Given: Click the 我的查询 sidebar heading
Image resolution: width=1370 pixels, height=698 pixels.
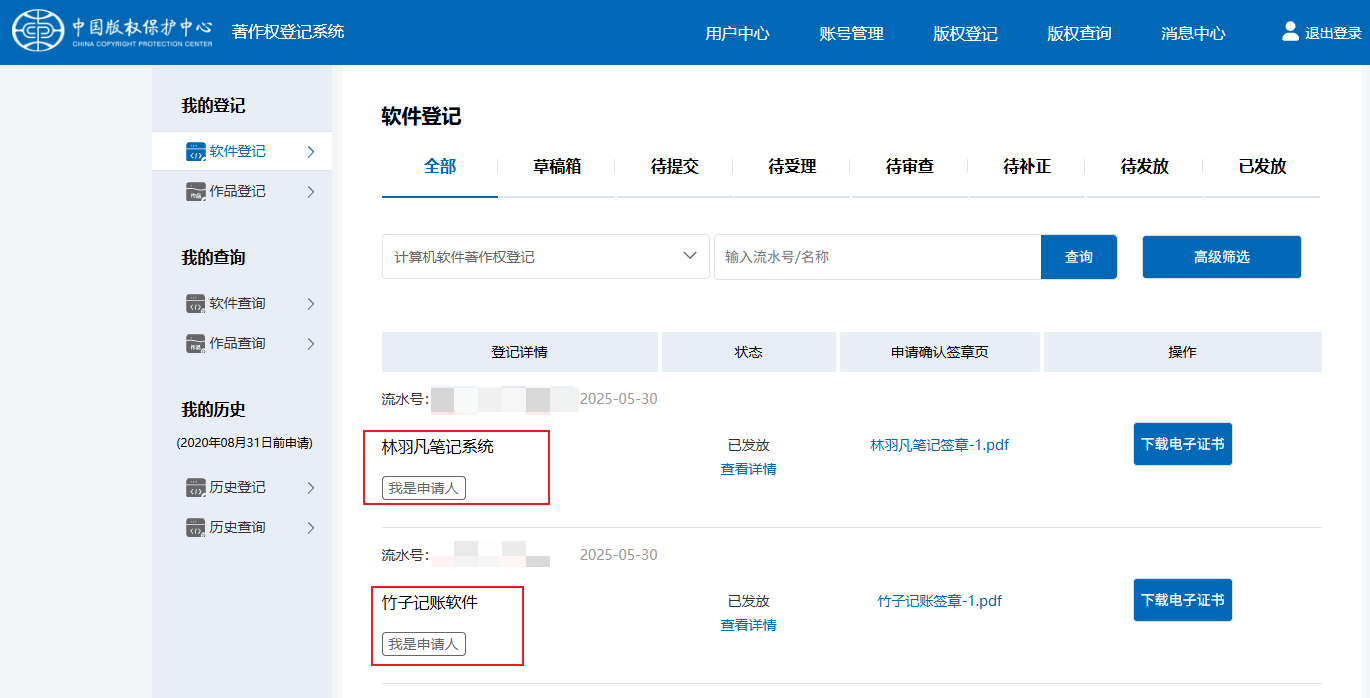Looking at the screenshot, I should [x=213, y=258].
